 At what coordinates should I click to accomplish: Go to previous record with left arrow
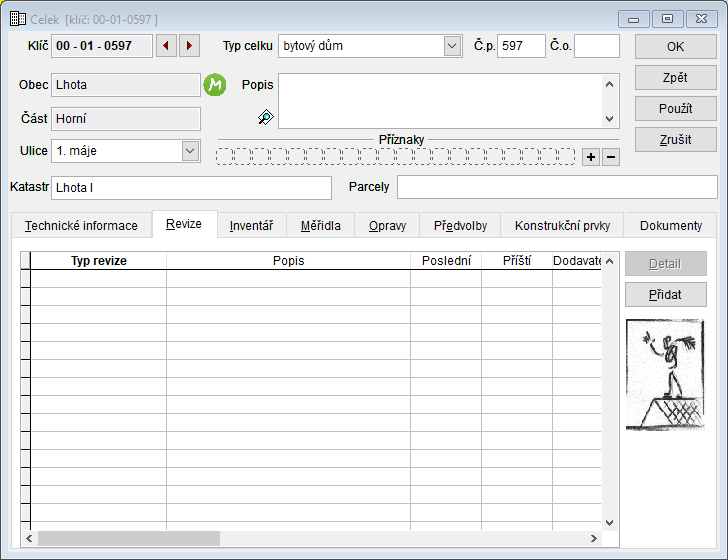pyautogui.click(x=166, y=46)
